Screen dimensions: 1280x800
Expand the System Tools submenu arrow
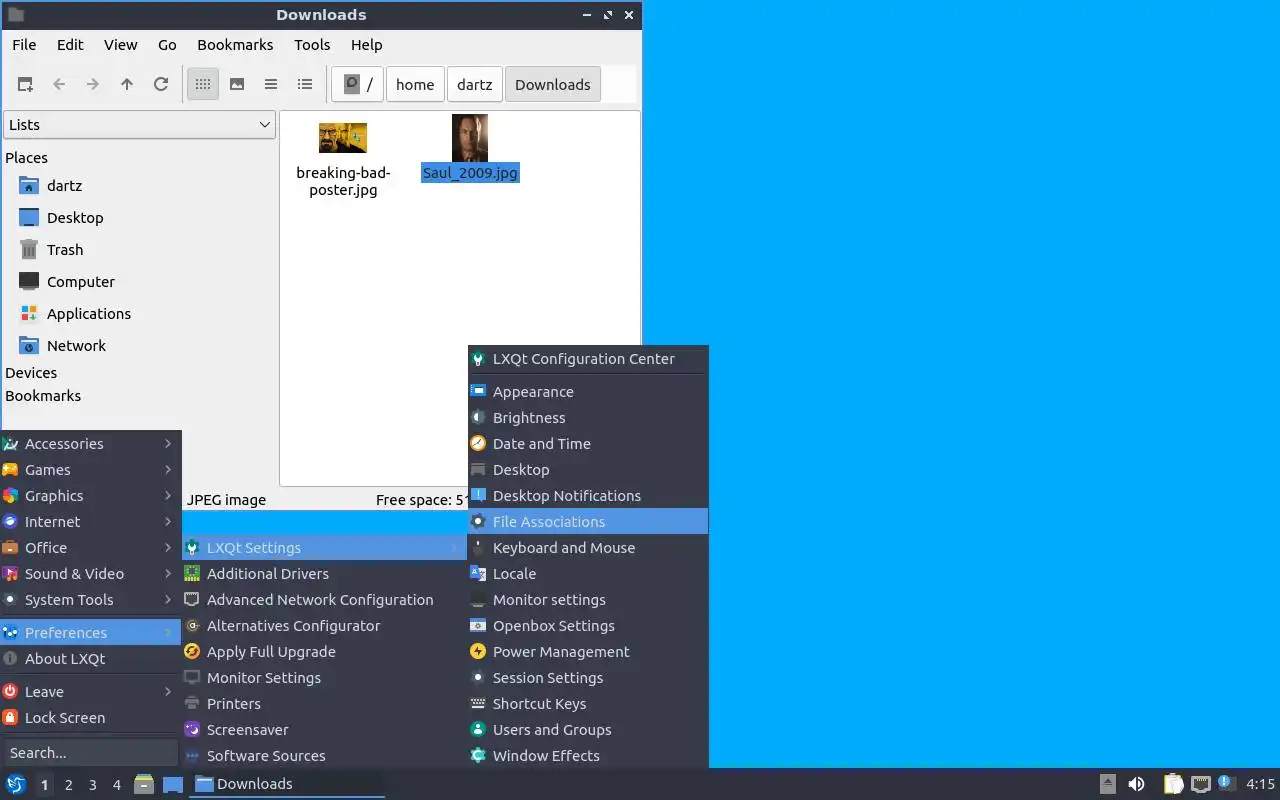point(168,600)
